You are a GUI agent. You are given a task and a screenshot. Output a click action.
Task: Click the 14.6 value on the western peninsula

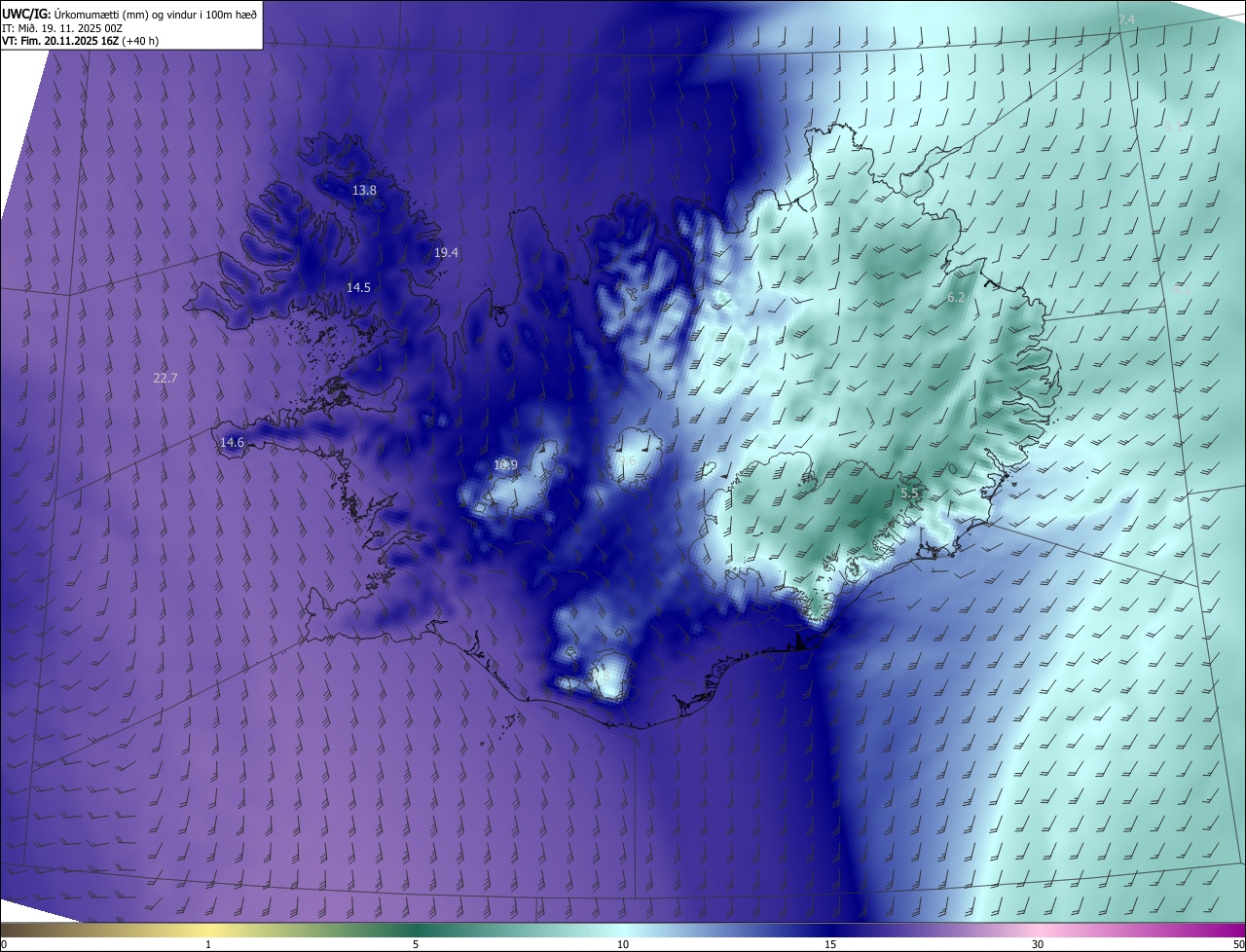coord(232,442)
